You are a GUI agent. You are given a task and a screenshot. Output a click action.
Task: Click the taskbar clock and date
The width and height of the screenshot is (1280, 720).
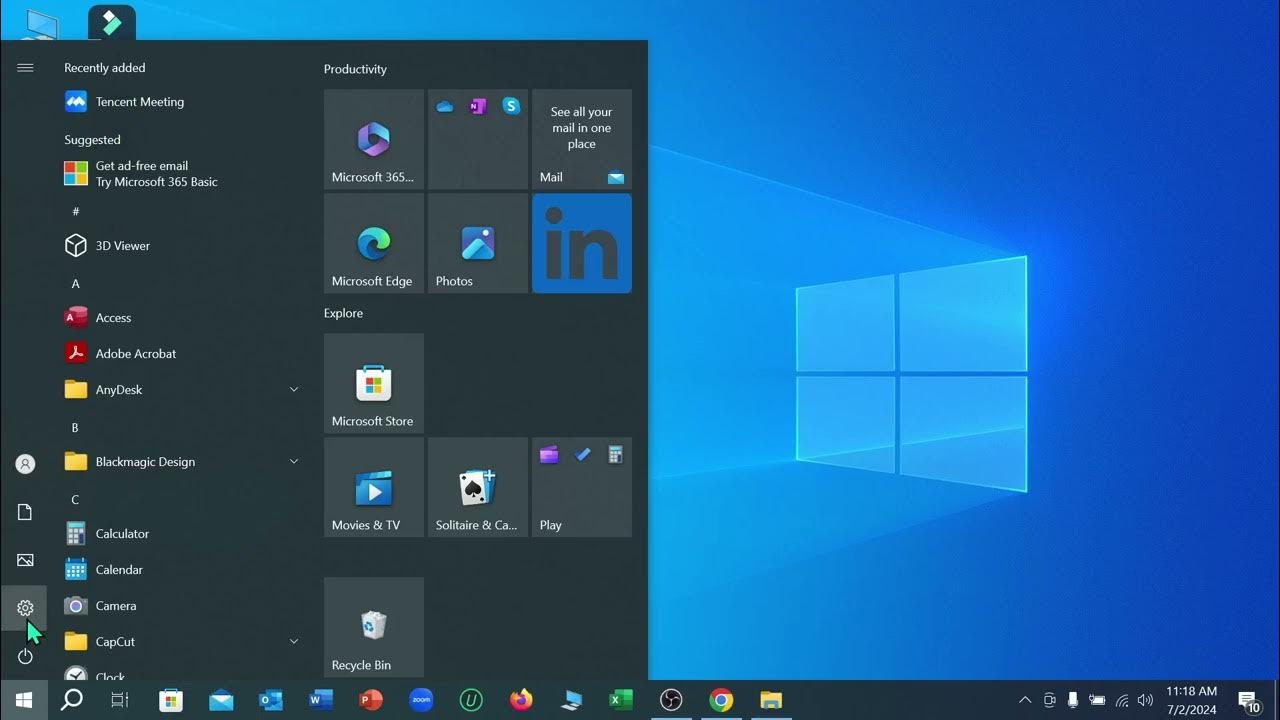pyautogui.click(x=1192, y=700)
